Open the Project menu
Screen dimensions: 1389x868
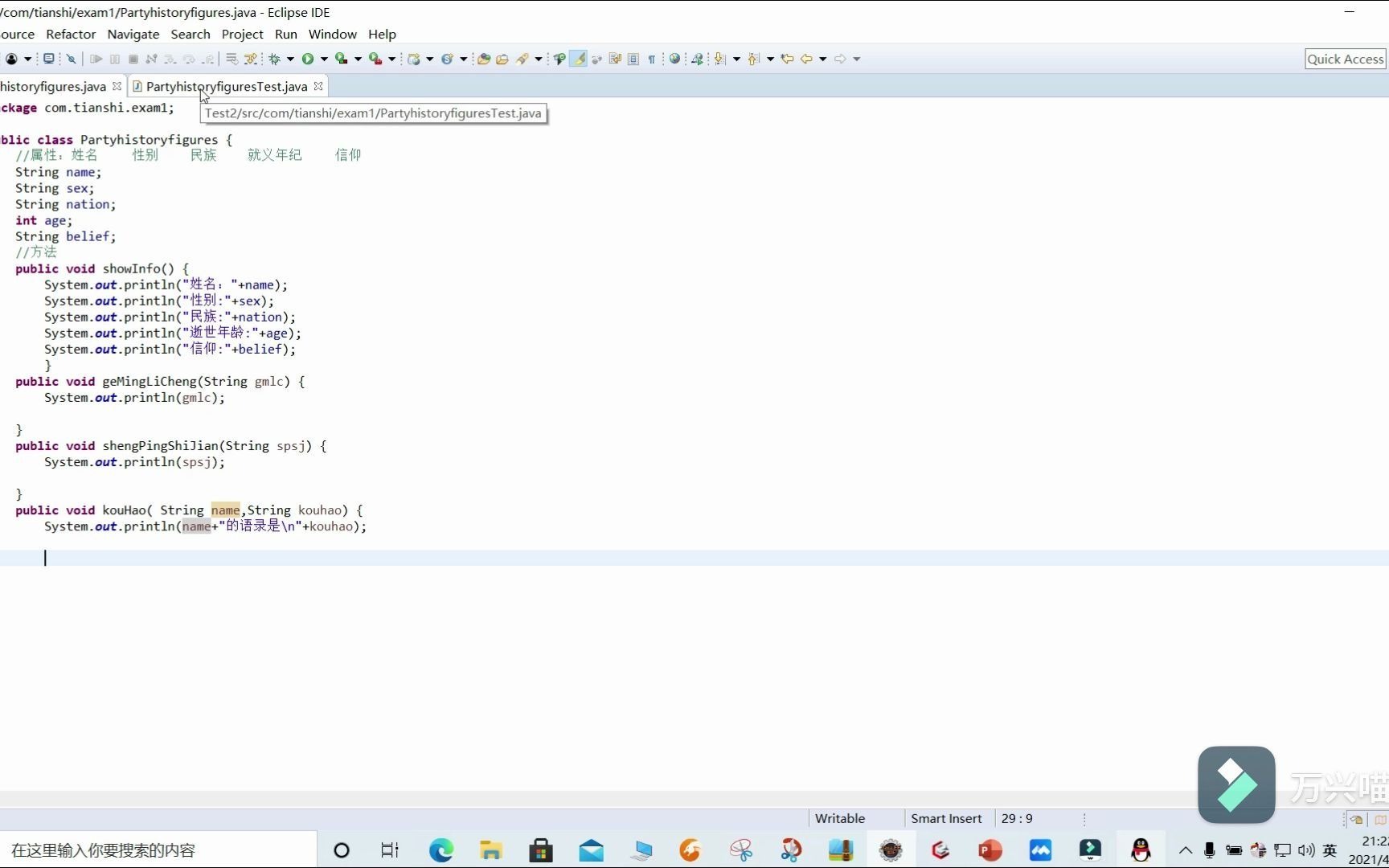(243, 34)
